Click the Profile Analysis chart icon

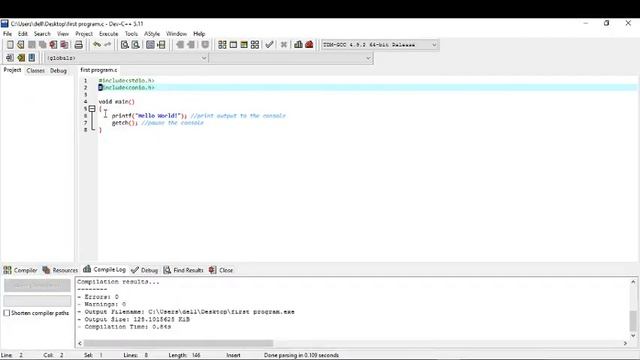point(298,45)
